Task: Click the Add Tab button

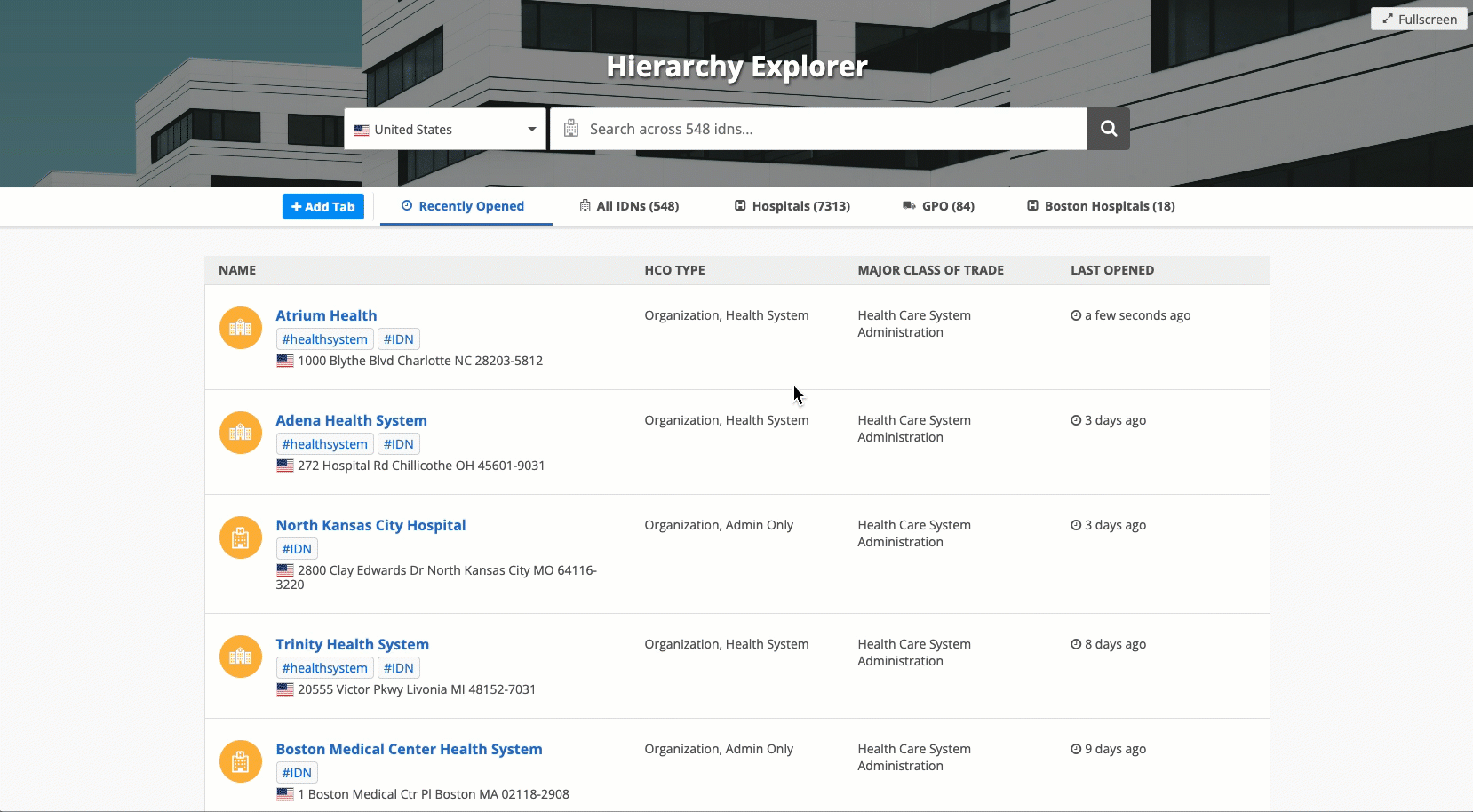Action: coord(322,206)
